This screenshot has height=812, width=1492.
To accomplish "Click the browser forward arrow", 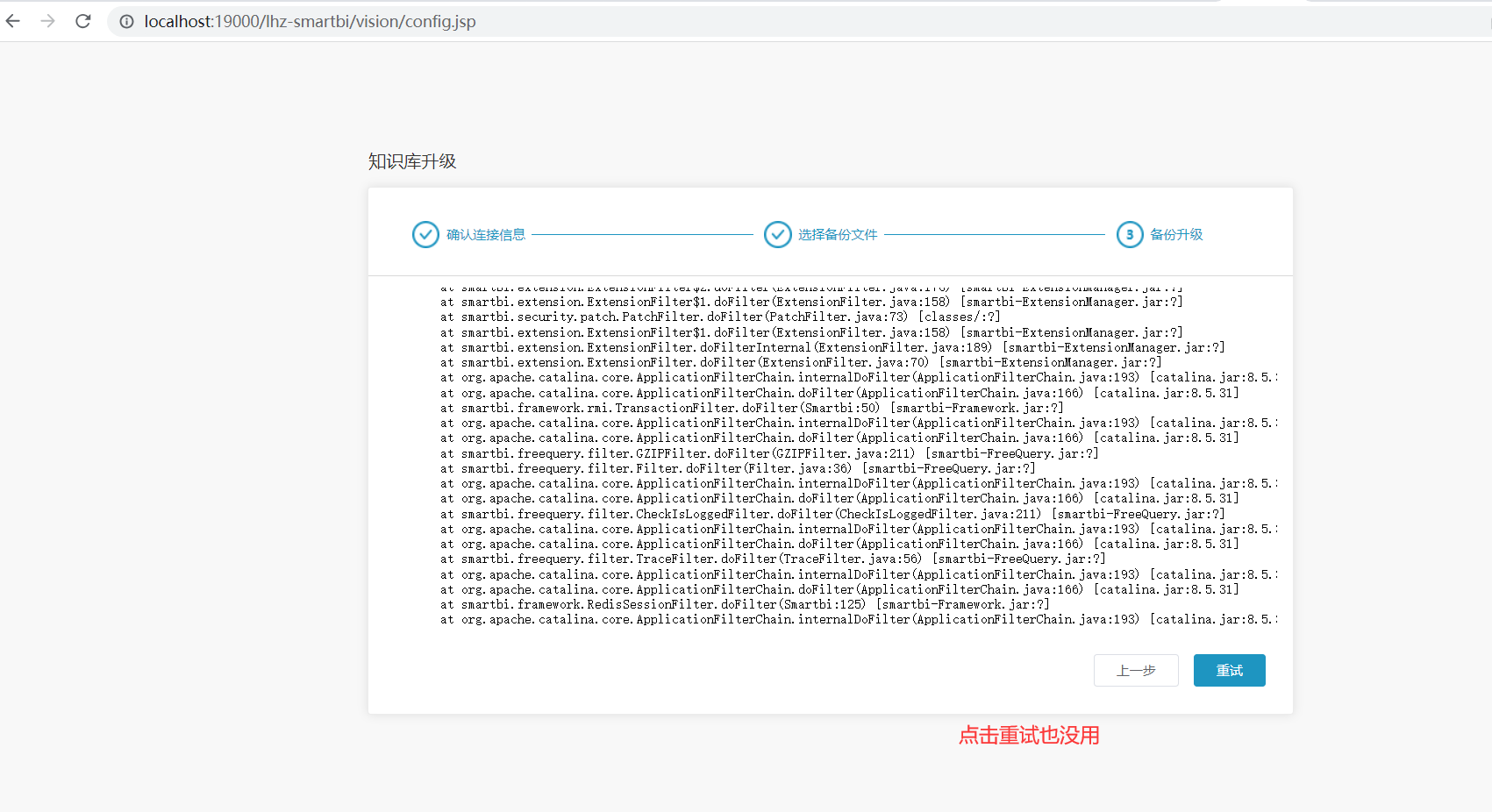I will point(48,21).
